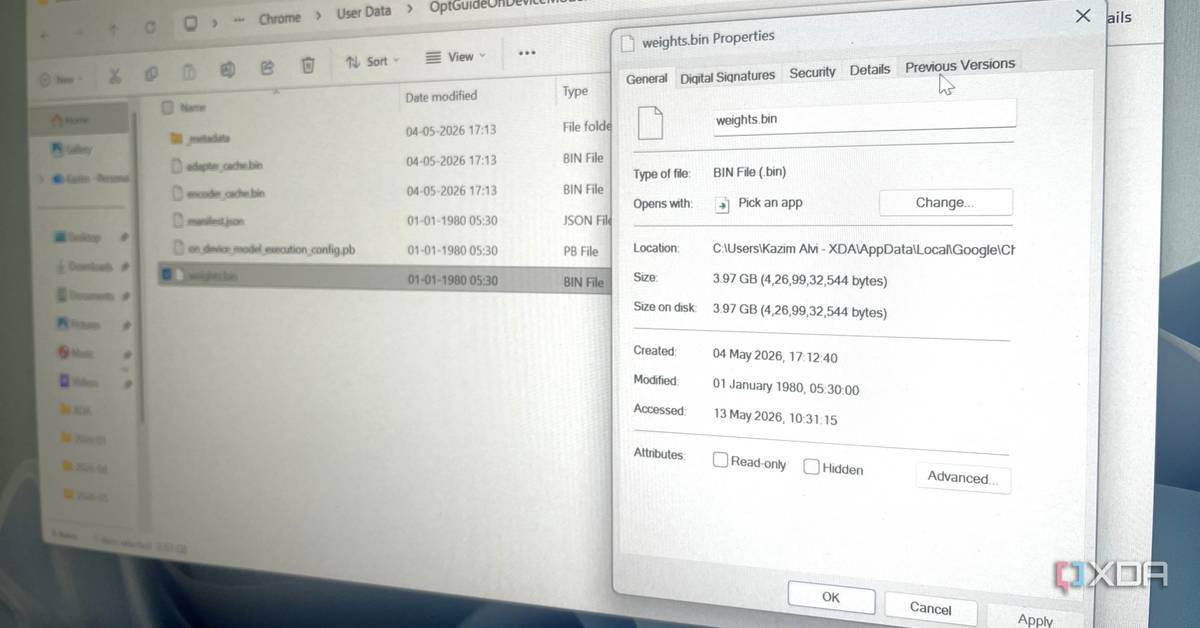Image resolution: width=1200 pixels, height=628 pixels.
Task: Click the Rename icon in toolbar
Action: (227, 69)
